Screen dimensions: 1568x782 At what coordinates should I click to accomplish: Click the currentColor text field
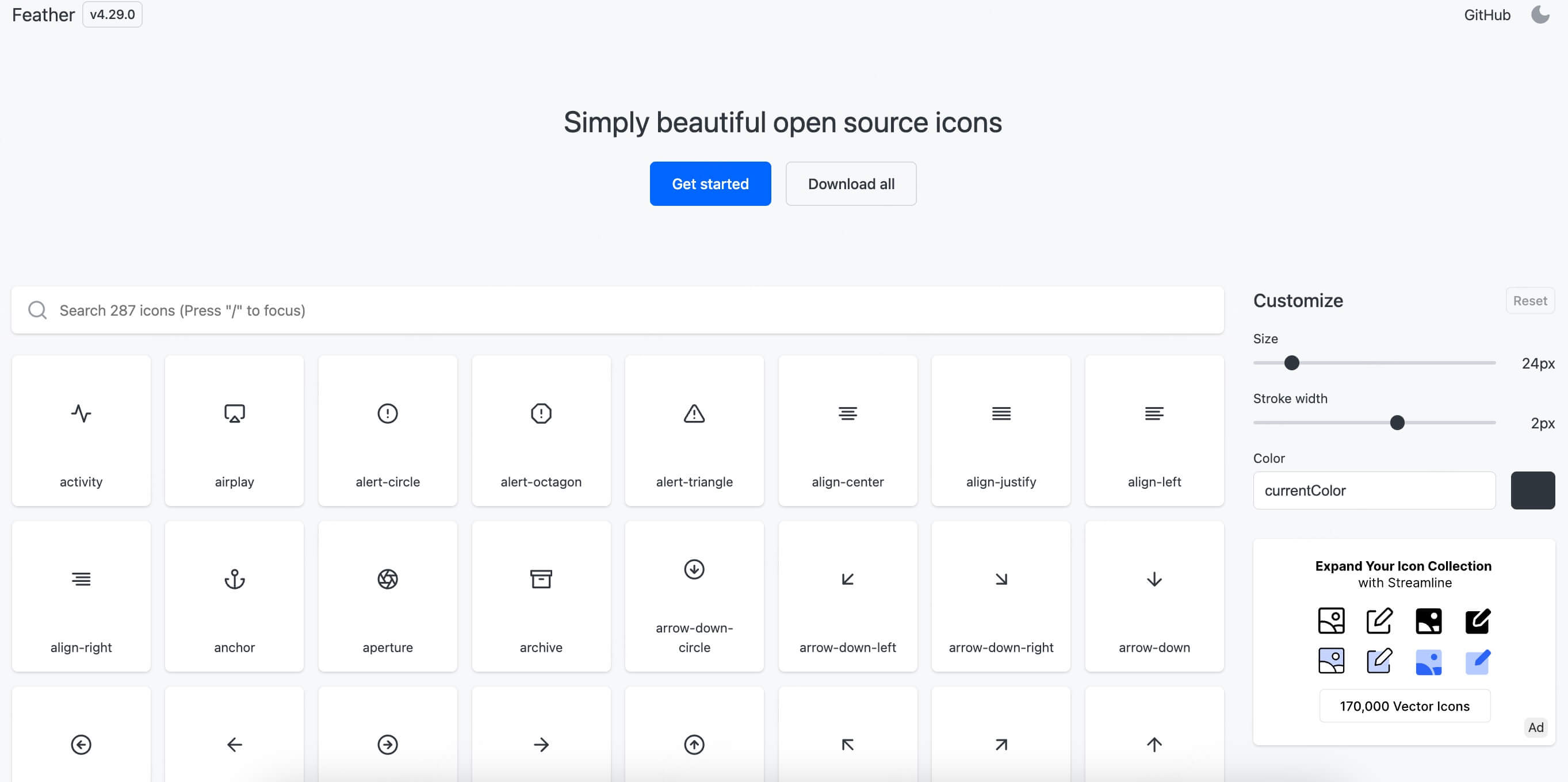pyautogui.click(x=1374, y=490)
